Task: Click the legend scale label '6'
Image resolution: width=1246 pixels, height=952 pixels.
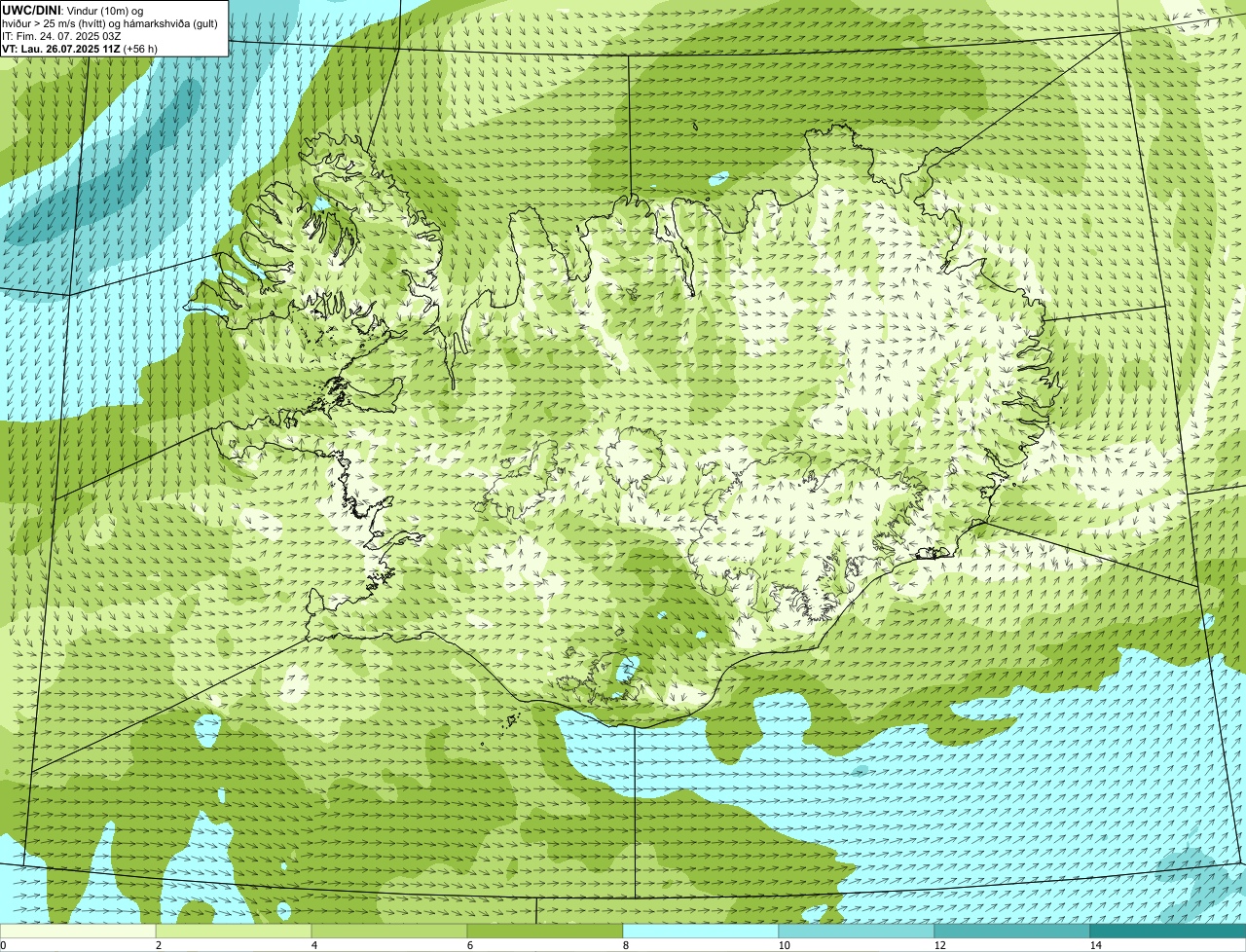Action: point(469,945)
